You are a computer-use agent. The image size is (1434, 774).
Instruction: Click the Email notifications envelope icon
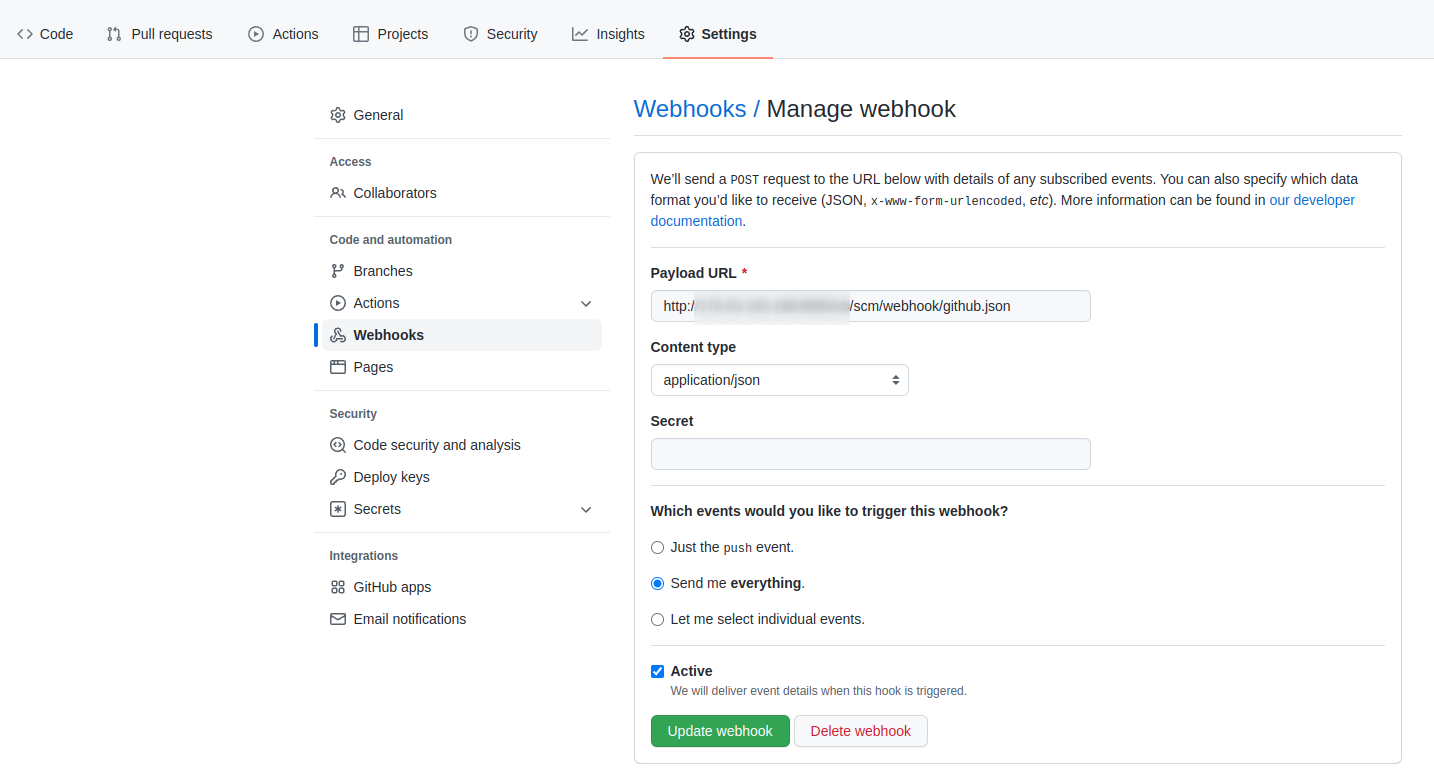pos(338,619)
